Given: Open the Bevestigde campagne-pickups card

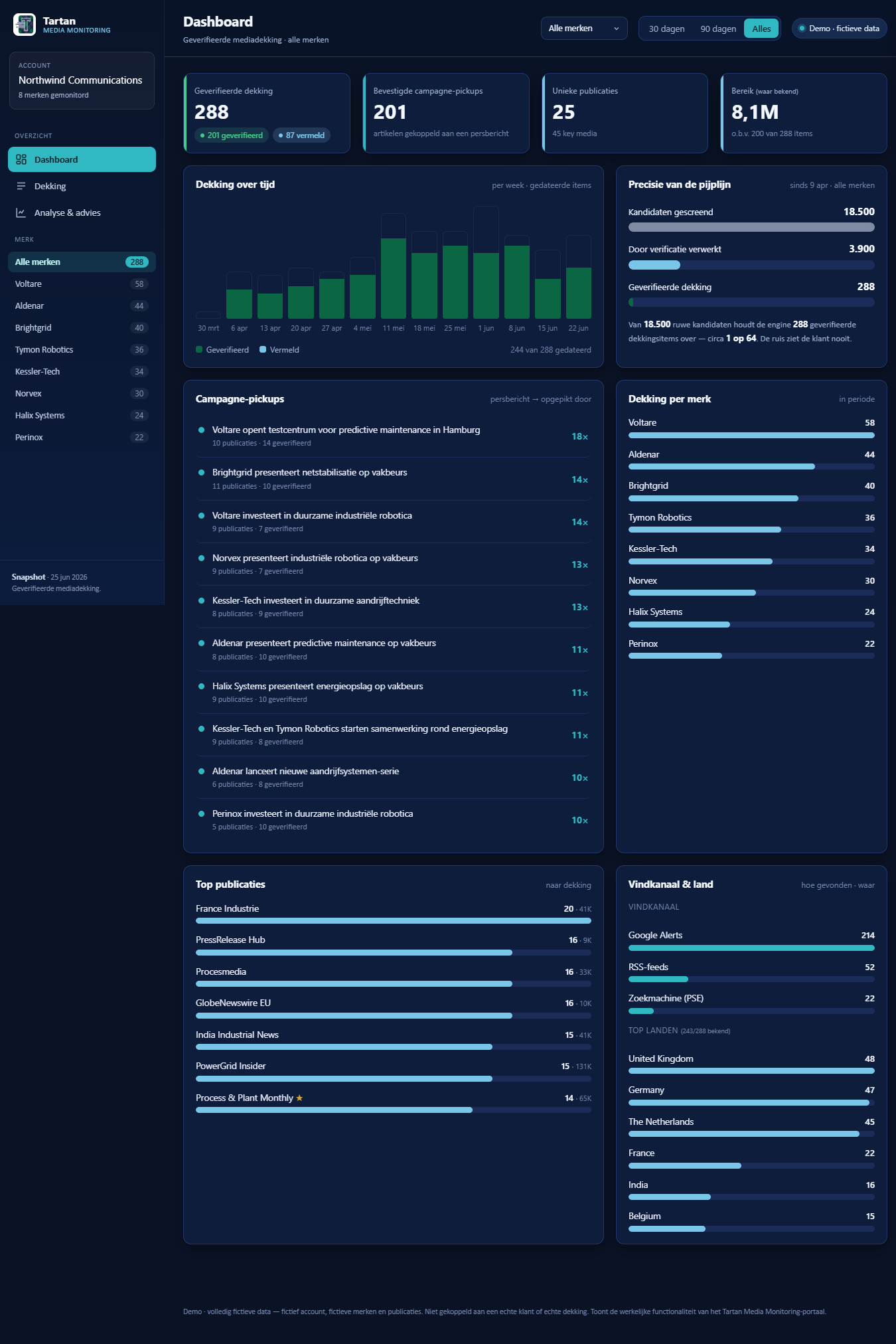Looking at the screenshot, I should [446, 113].
